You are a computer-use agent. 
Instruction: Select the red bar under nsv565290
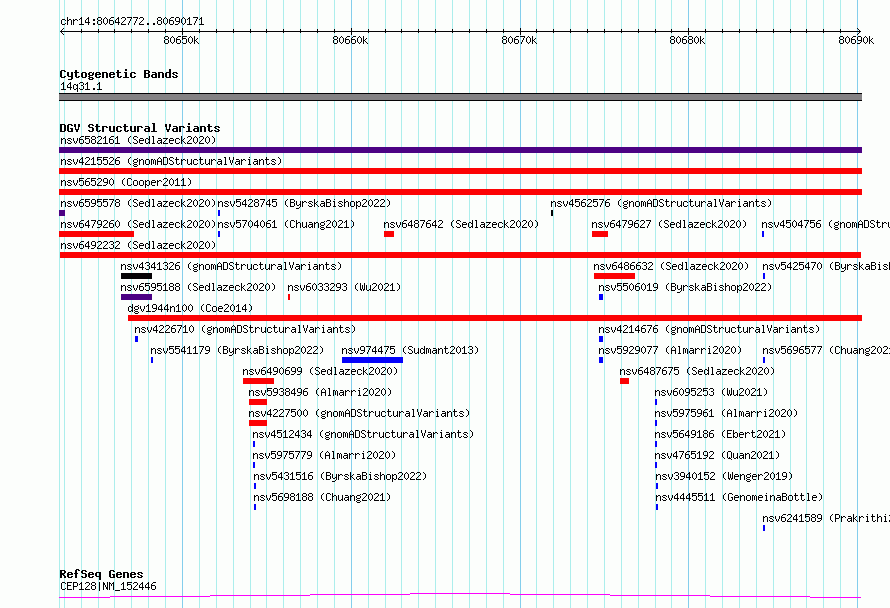click(460, 192)
